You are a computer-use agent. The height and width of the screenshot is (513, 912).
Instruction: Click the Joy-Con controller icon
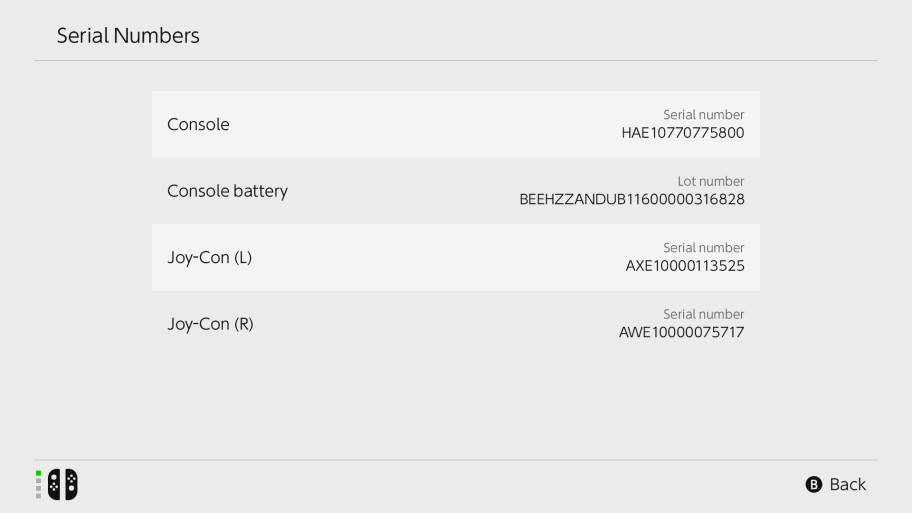(63, 484)
